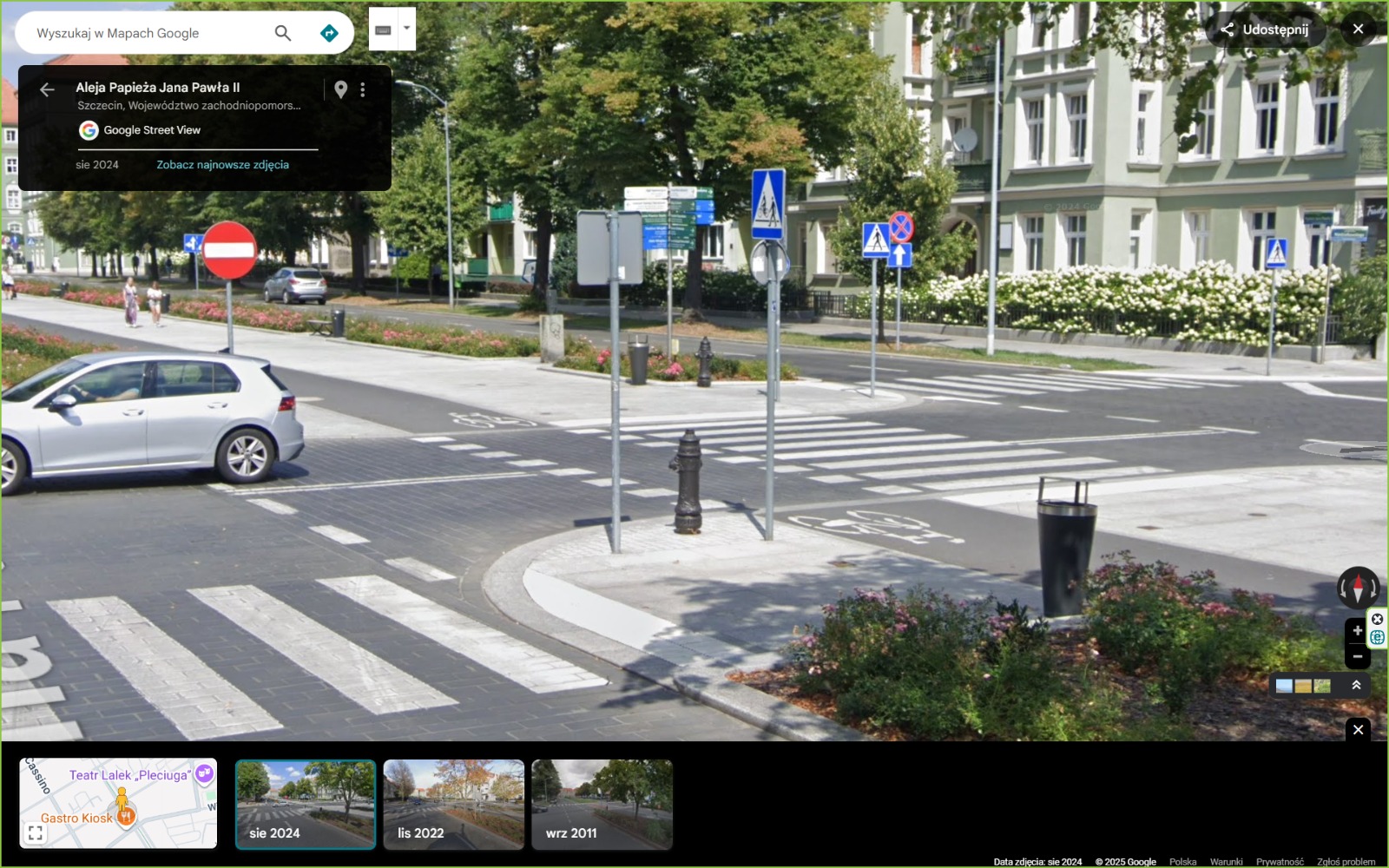Focus the Wyszukaj w Mapach Google field
The height and width of the screenshot is (868, 1389).
143,33
